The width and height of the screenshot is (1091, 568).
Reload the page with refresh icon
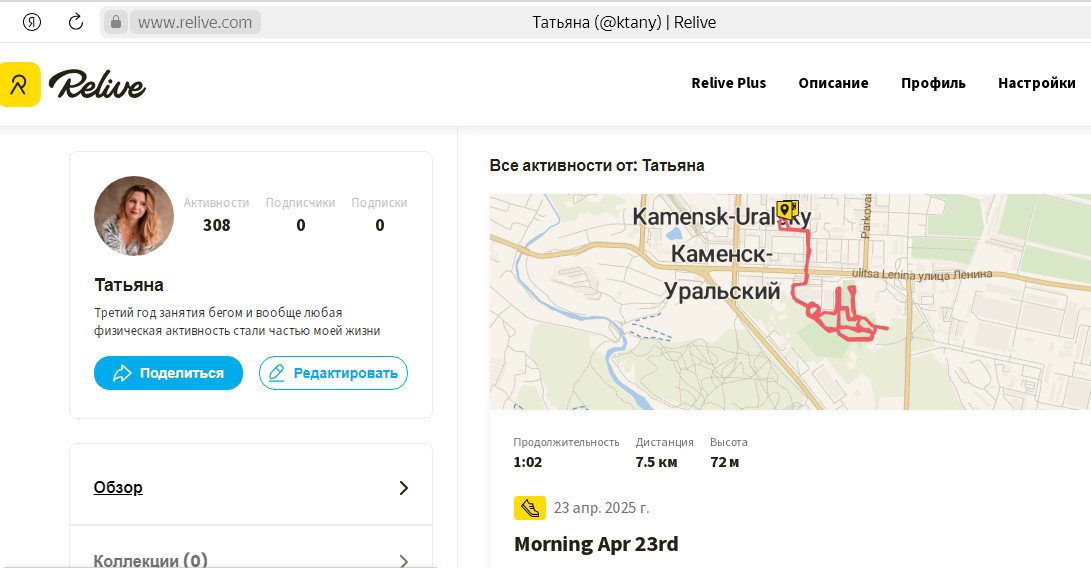pyautogui.click(x=76, y=22)
